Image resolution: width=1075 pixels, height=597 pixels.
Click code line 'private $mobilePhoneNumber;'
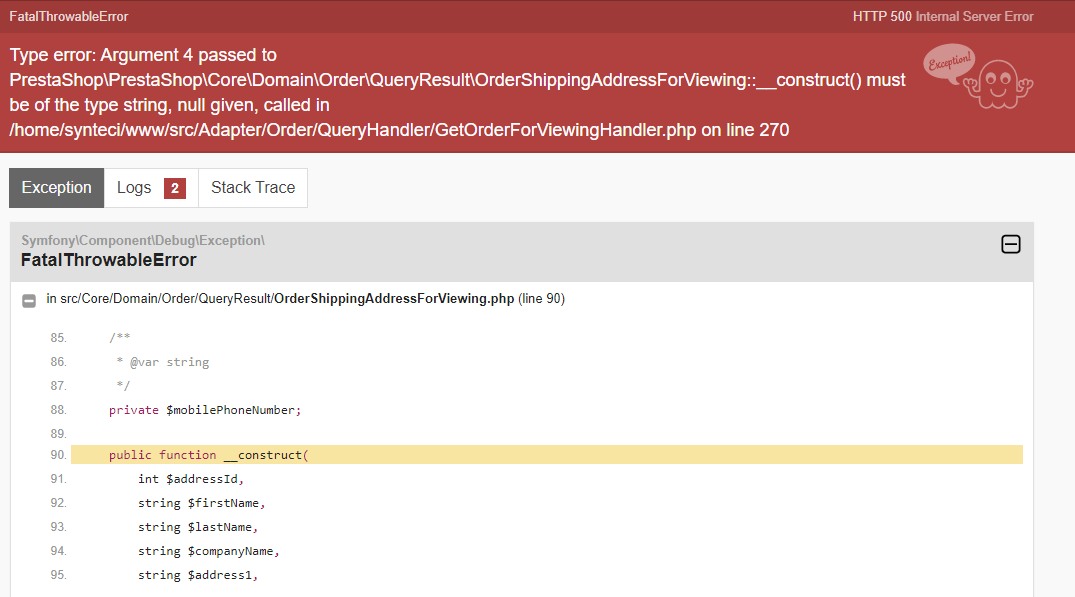tap(204, 410)
